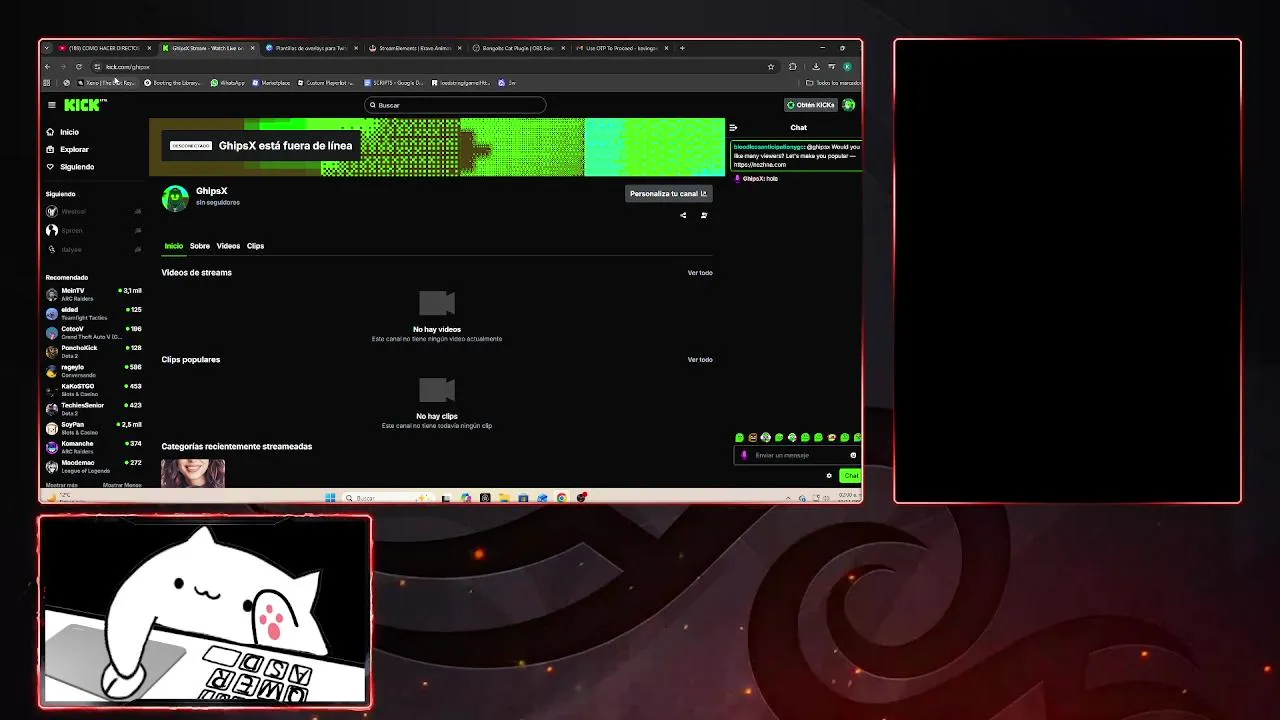Select the Inicio channel tab
Image resolution: width=1280 pixels, height=720 pixels.
tap(174, 246)
